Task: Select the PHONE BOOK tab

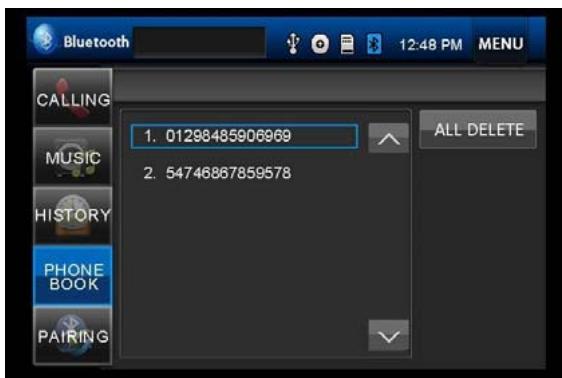Action: [x=73, y=276]
